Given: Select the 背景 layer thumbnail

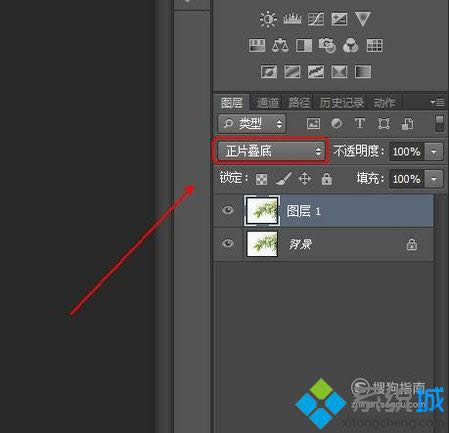Looking at the screenshot, I should (262, 244).
